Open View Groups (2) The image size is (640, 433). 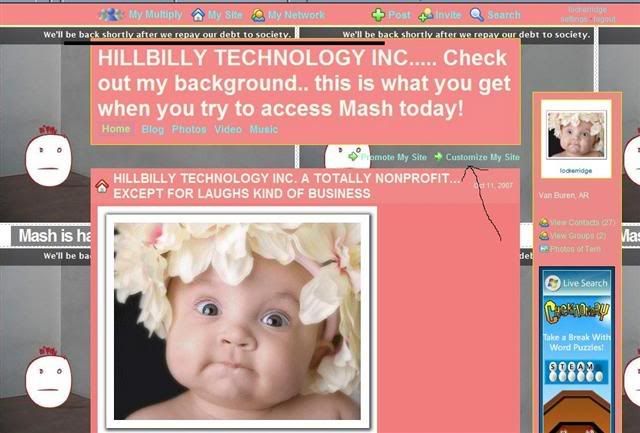click(x=578, y=235)
